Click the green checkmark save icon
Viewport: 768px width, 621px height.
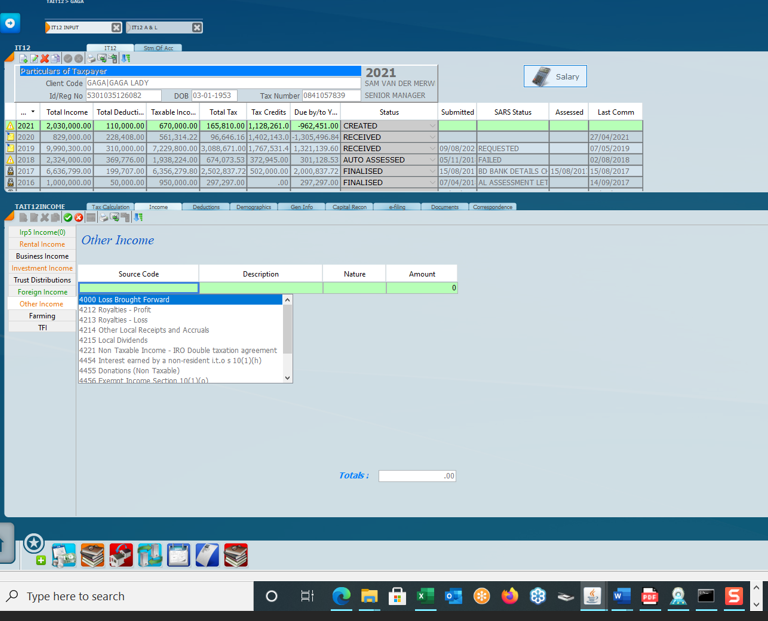point(68,218)
